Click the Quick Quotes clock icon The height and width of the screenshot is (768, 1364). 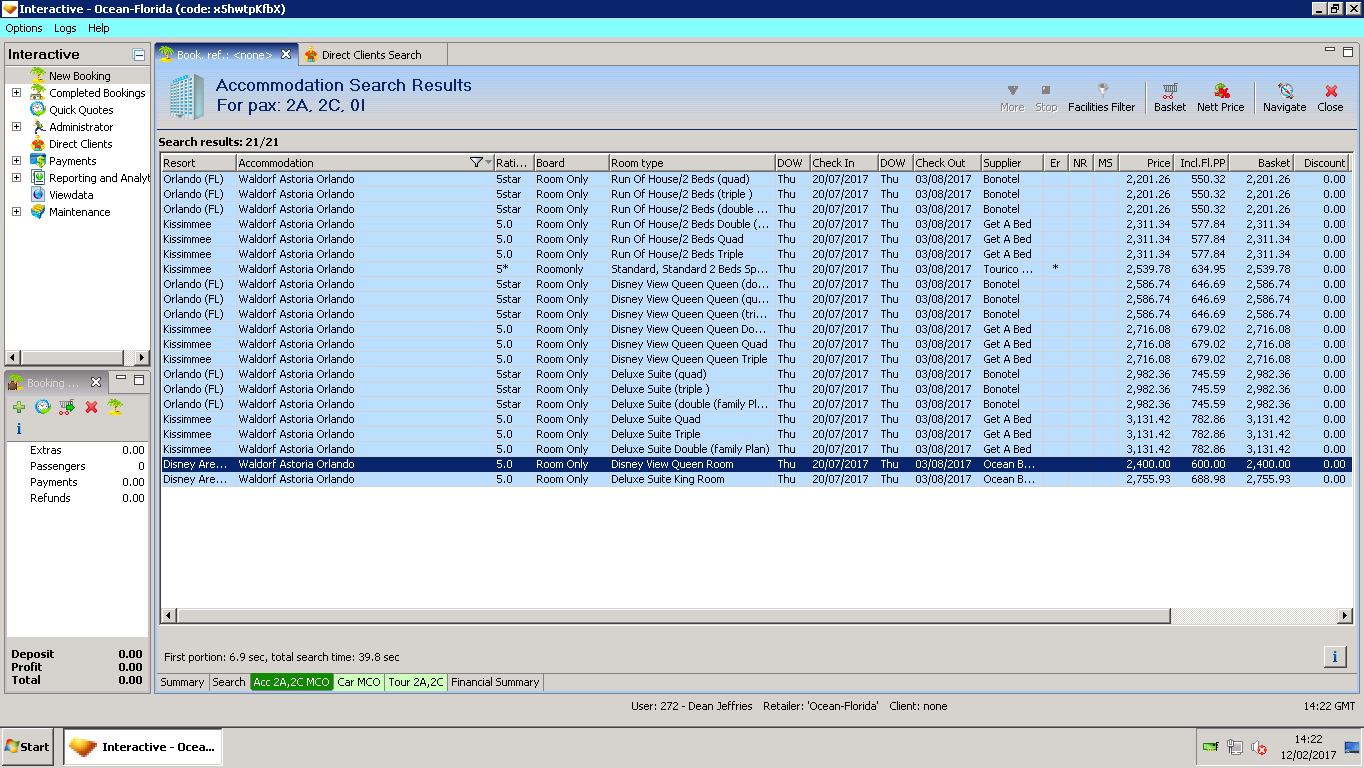pyautogui.click(x=38, y=110)
